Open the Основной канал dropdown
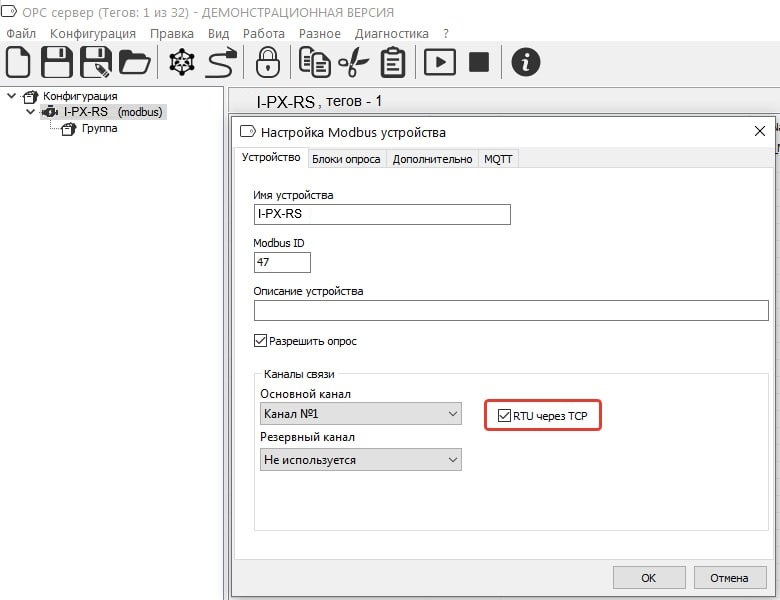 [x=360, y=413]
